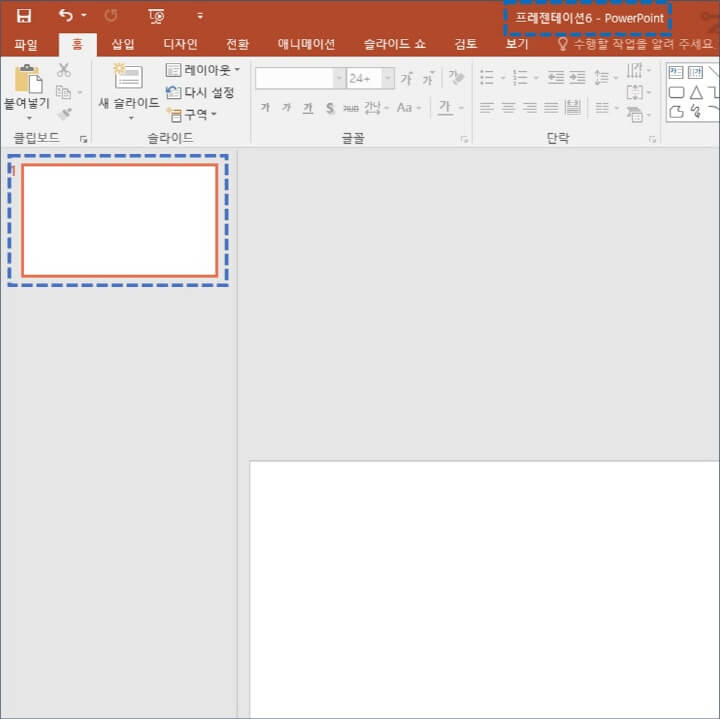Toggle center paragraph alignment
This screenshot has height=719, width=720.
tap(508, 108)
